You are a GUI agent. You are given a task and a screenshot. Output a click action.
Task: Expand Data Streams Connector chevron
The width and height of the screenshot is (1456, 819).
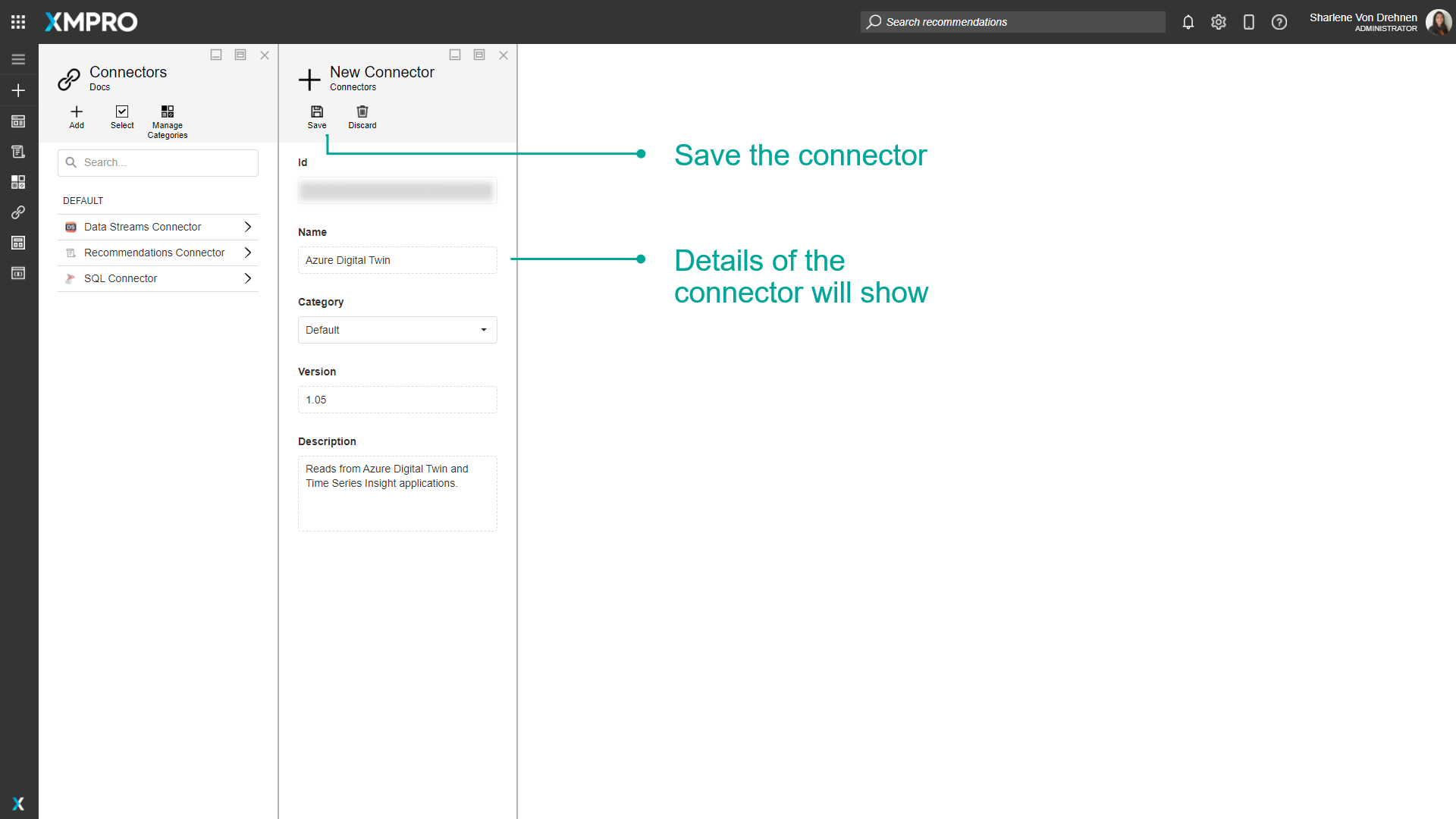click(x=248, y=227)
